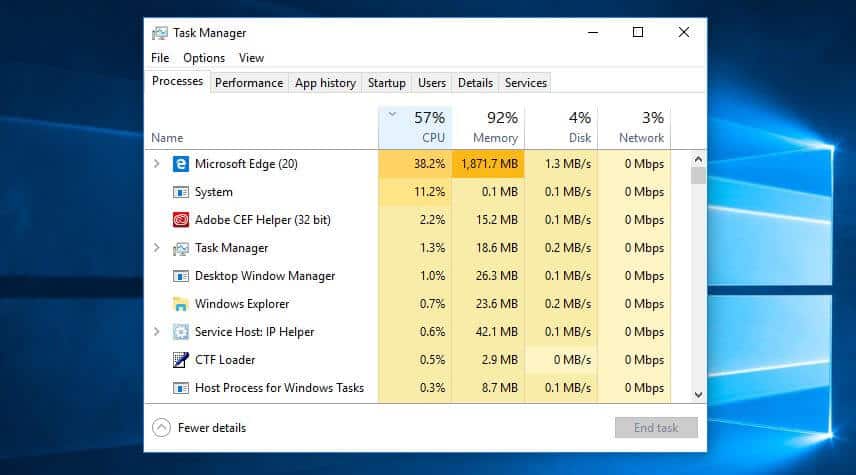Collapse view with Fewer details

[200, 428]
